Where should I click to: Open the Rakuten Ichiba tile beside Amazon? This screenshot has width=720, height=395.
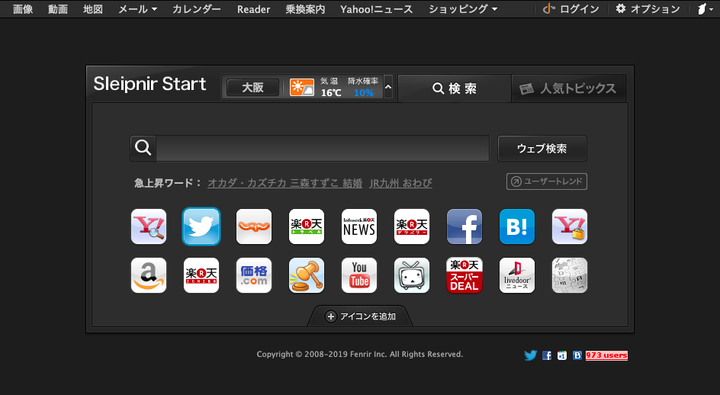coord(201,275)
